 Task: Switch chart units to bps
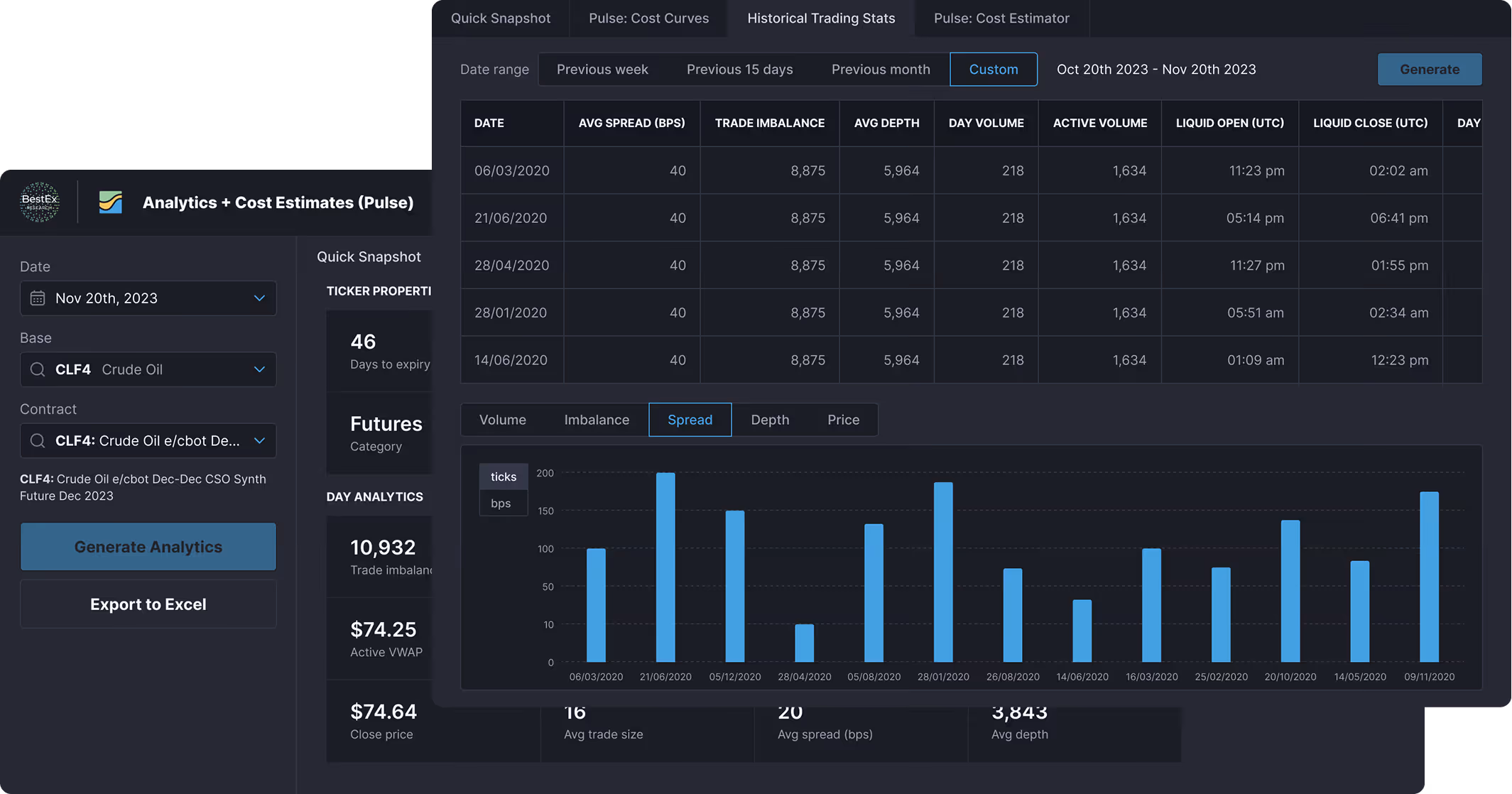501,503
